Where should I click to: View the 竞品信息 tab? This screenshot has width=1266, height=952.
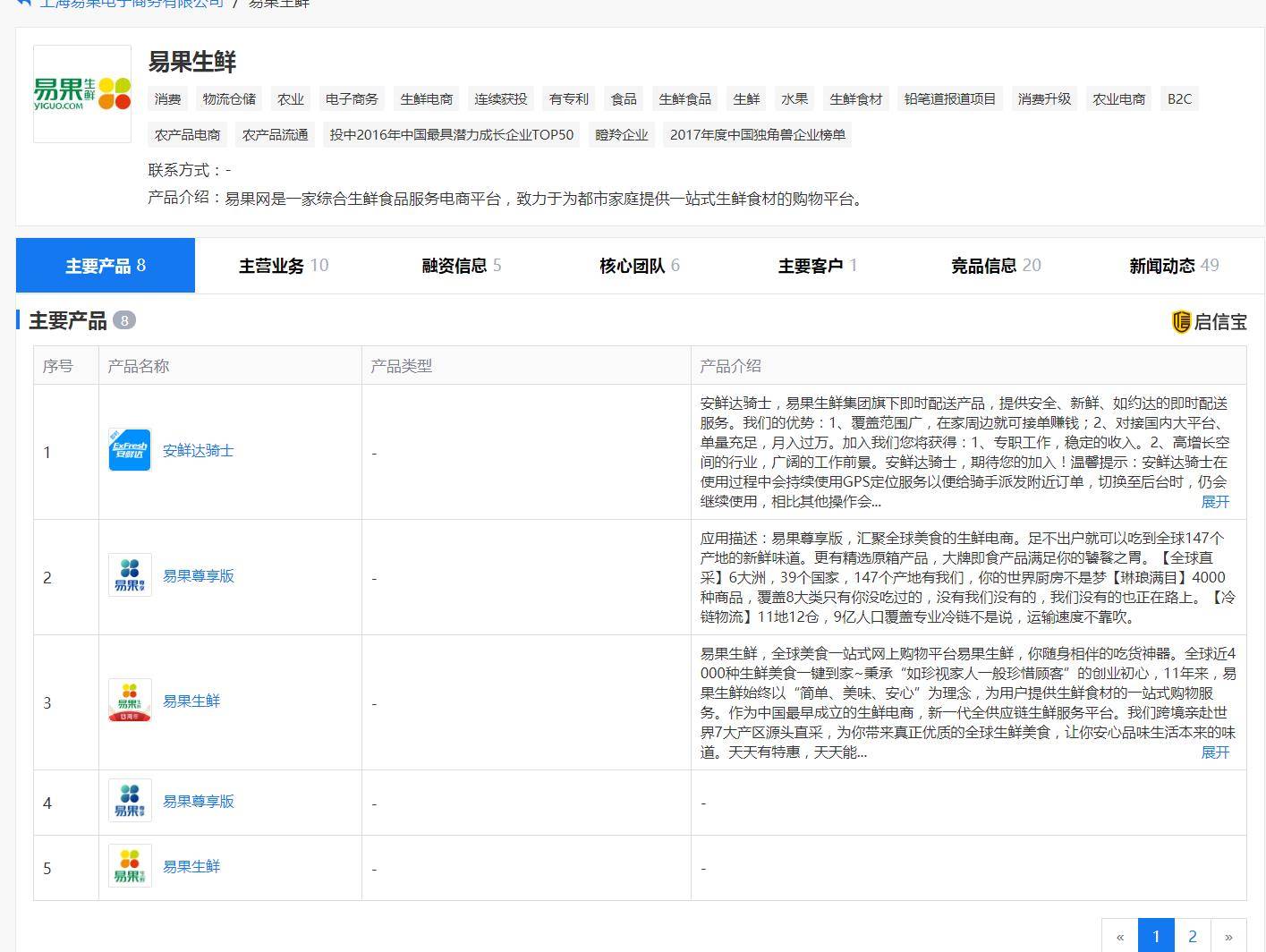(996, 265)
